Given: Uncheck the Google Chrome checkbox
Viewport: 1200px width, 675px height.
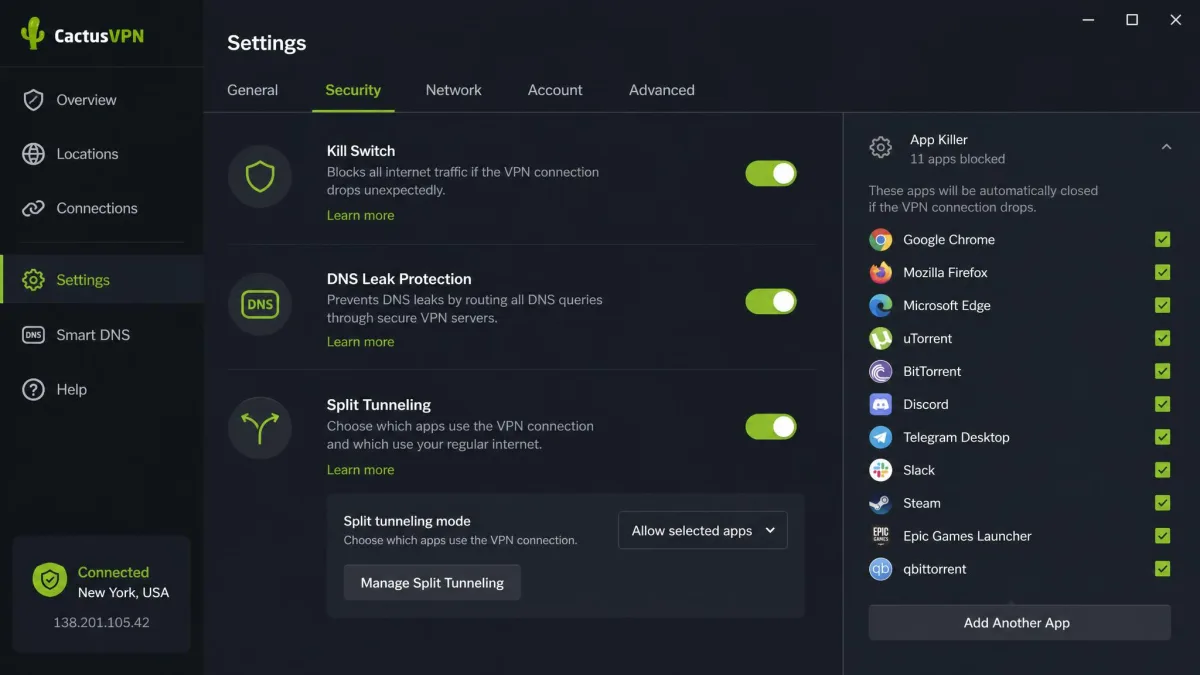Looking at the screenshot, I should point(1163,239).
